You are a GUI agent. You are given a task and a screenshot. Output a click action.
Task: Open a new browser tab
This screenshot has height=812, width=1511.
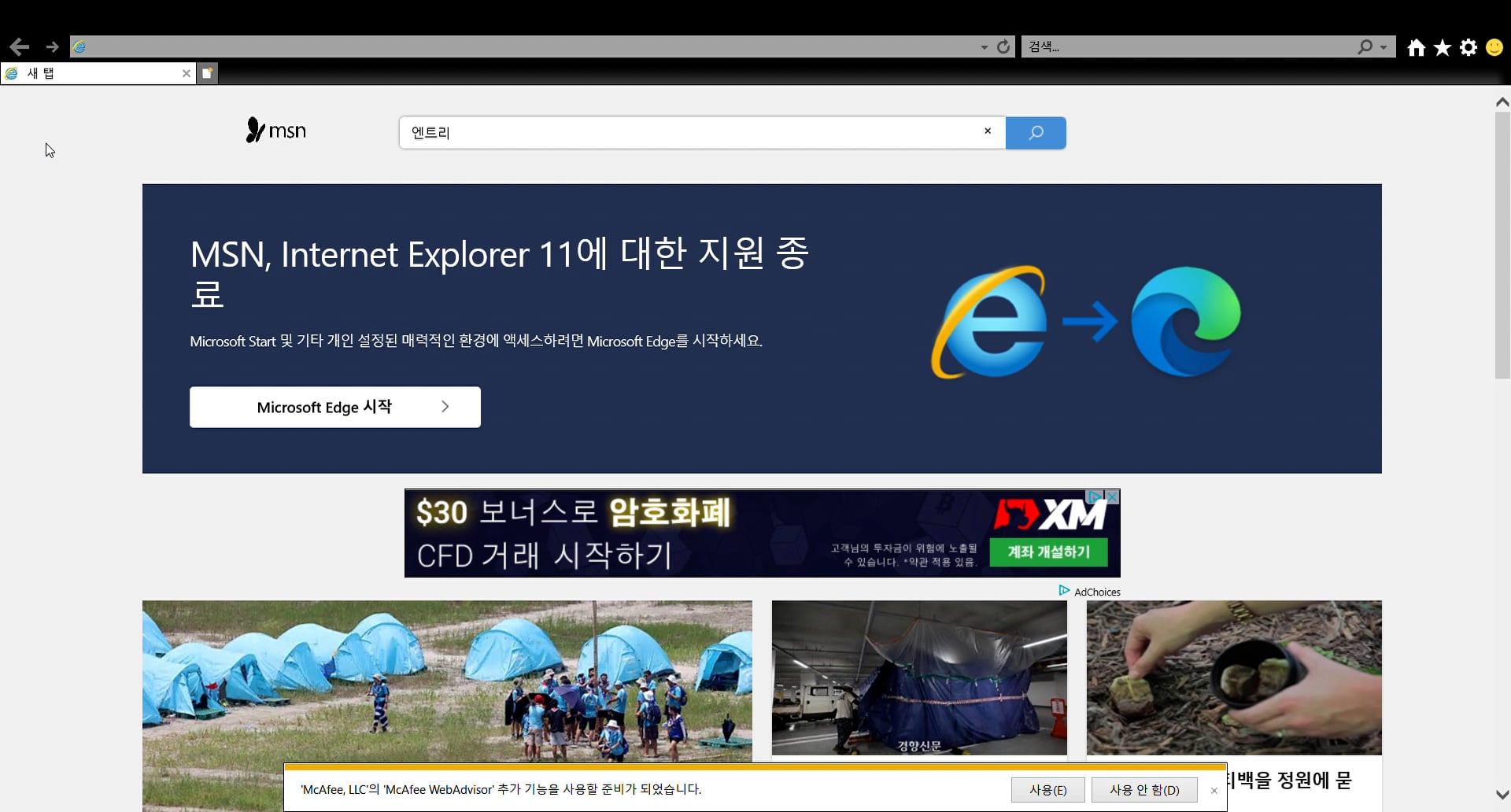pos(207,72)
